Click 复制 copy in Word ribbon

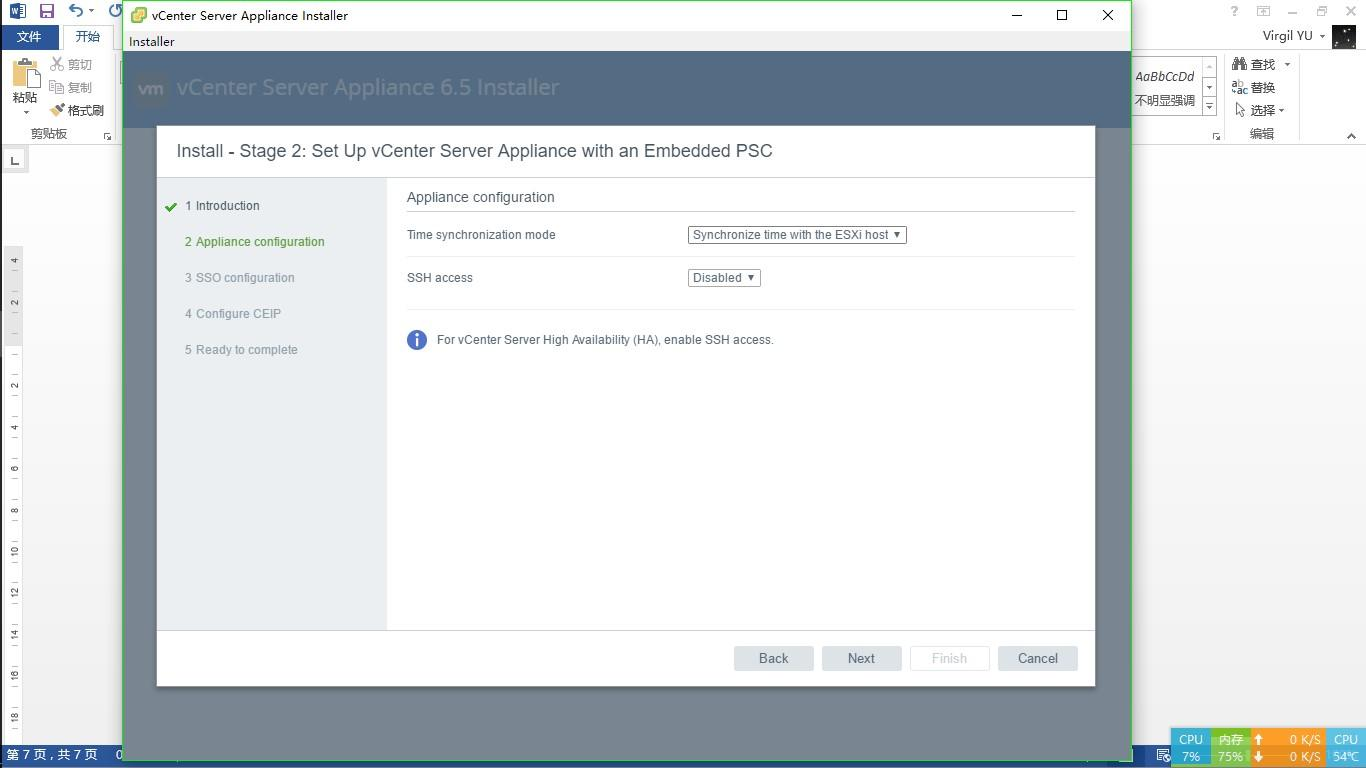[x=71, y=88]
